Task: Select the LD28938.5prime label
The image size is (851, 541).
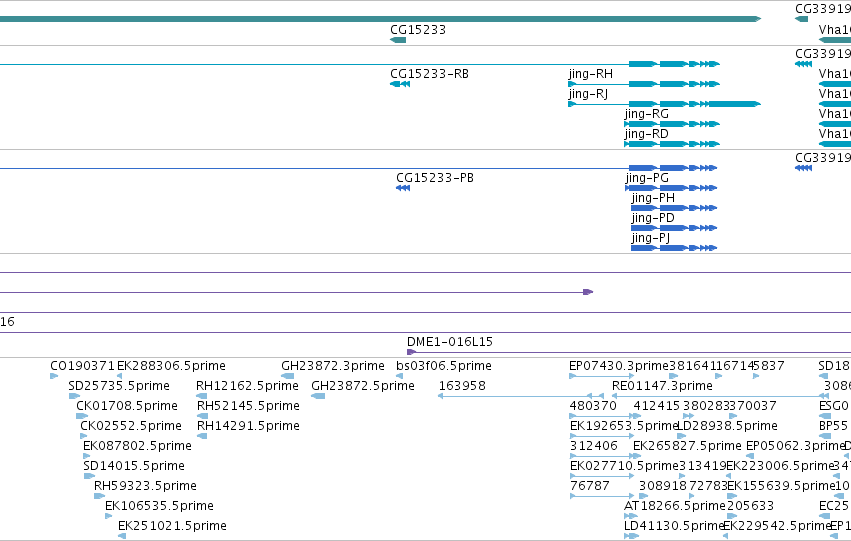Action: click(727, 426)
